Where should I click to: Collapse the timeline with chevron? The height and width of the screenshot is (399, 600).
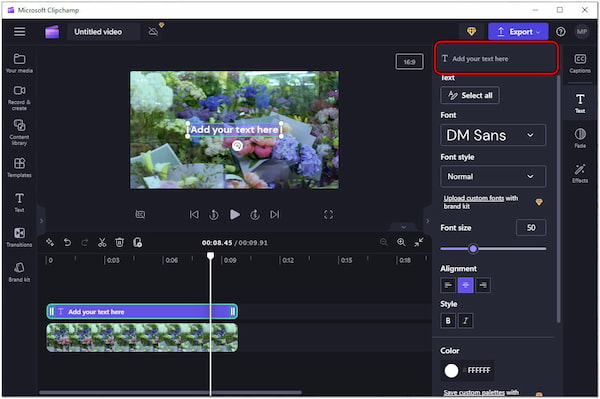(x=403, y=227)
